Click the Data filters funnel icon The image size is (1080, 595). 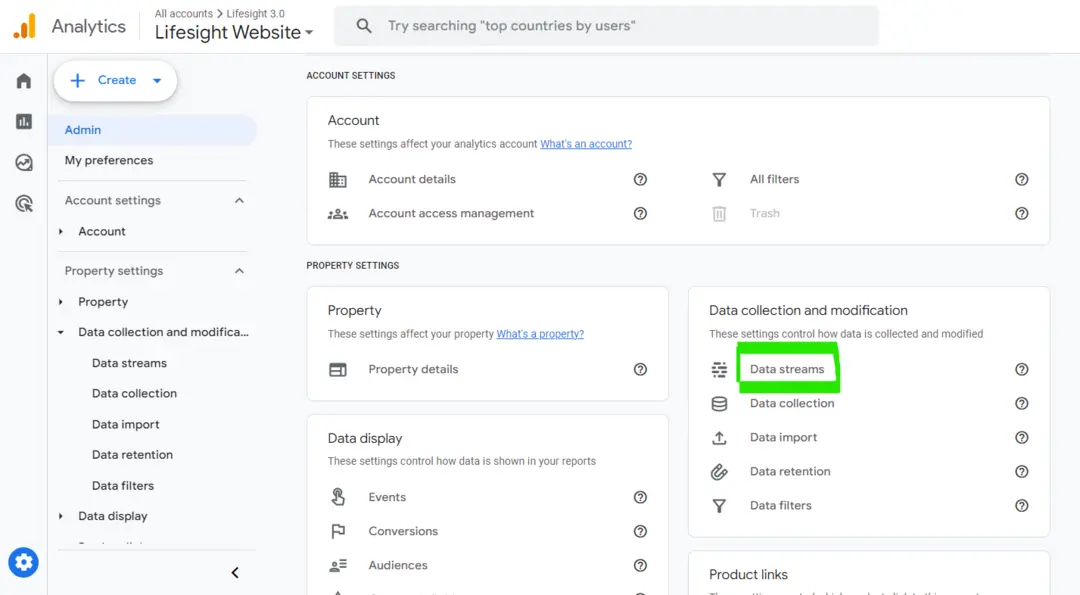tap(719, 506)
